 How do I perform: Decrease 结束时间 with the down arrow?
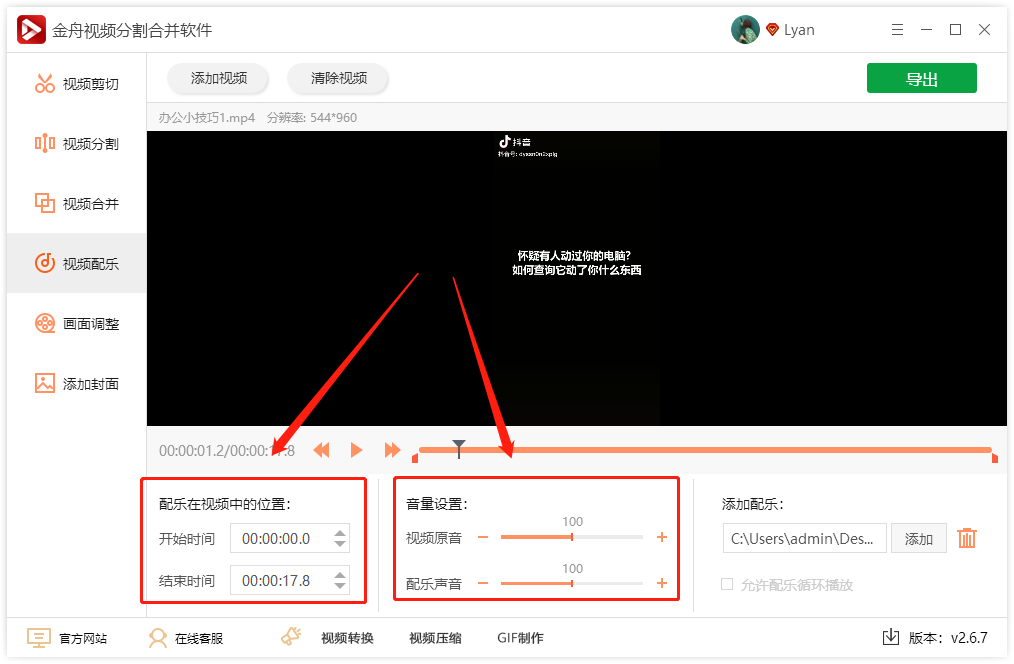[x=340, y=586]
